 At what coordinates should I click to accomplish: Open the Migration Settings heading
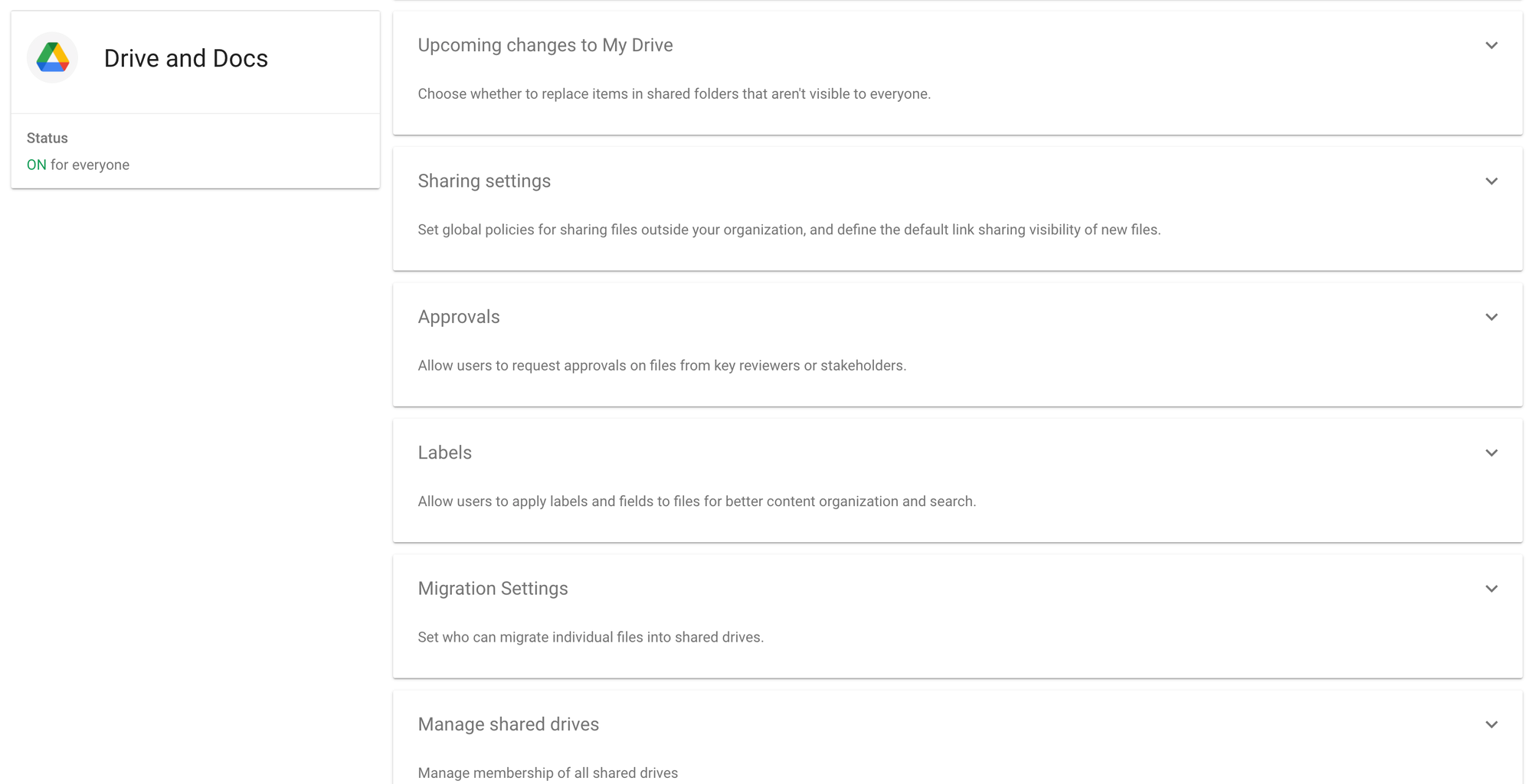coord(493,589)
